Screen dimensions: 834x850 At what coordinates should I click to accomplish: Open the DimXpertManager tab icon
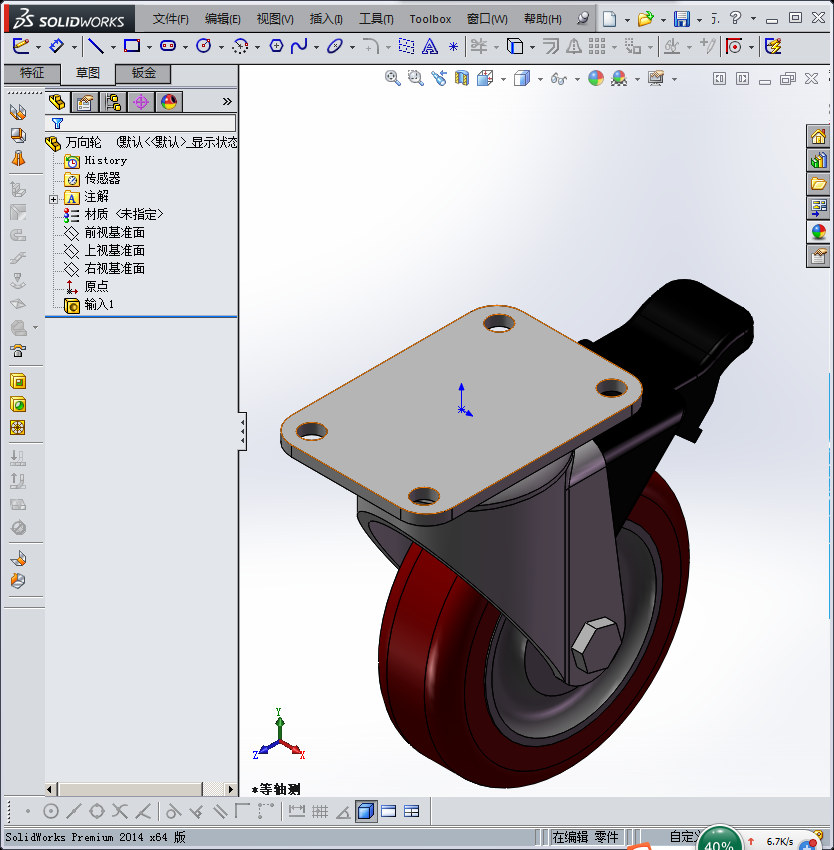pyautogui.click(x=141, y=102)
